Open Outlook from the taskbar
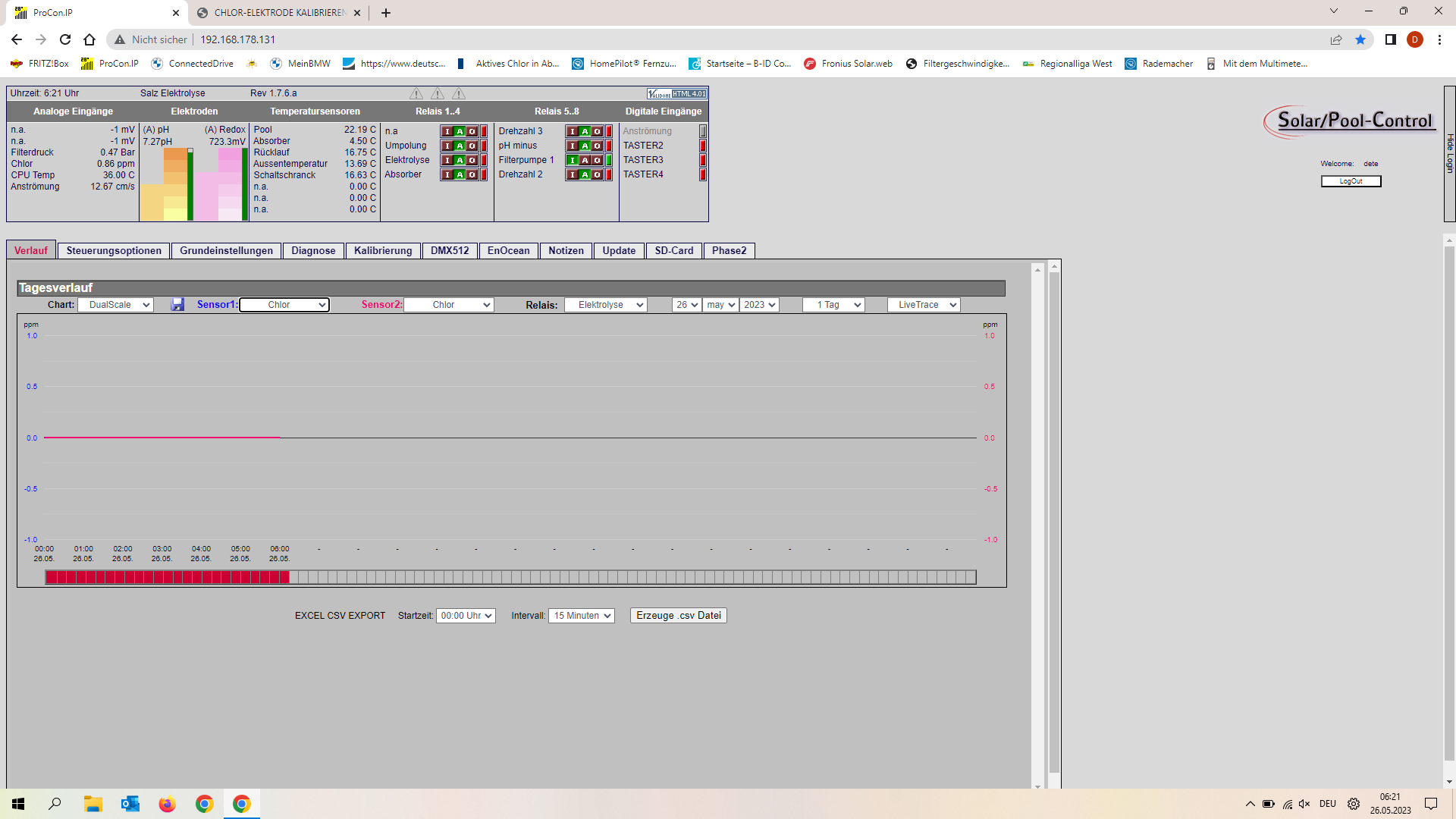 [130, 804]
